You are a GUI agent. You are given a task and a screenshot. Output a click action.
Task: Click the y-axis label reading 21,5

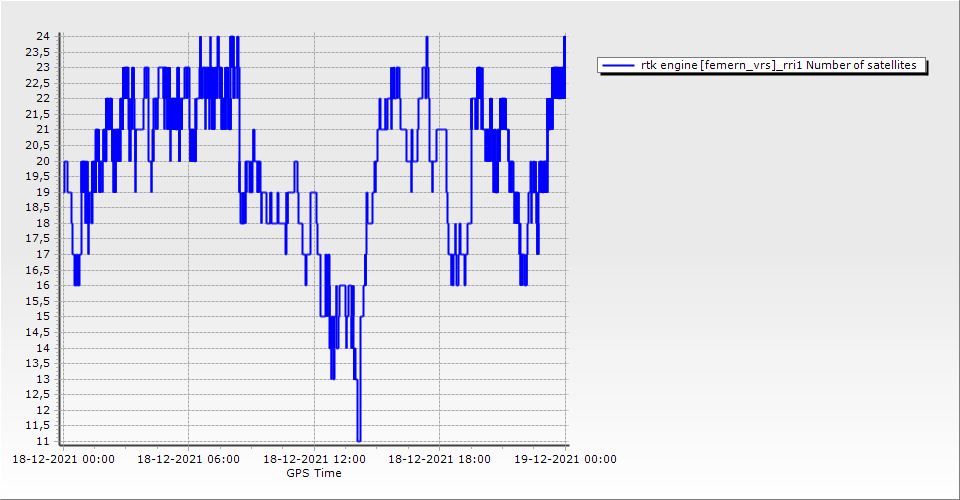click(40, 114)
